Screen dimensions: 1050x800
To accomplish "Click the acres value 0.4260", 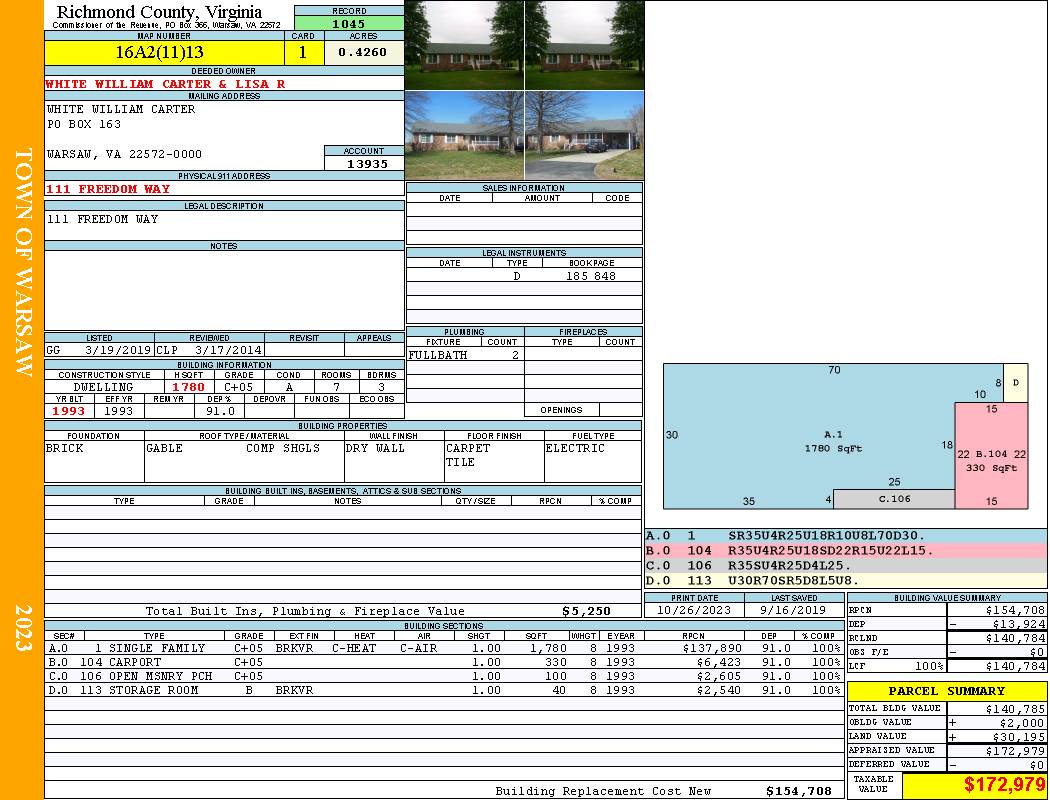I will 362,52.
